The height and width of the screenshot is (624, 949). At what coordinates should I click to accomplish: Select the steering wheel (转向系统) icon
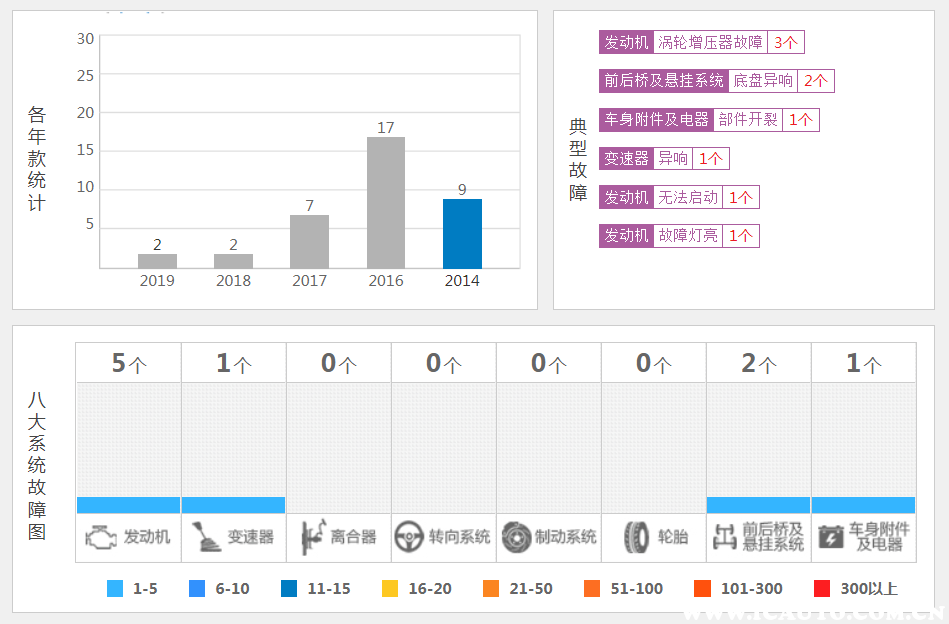click(x=409, y=537)
